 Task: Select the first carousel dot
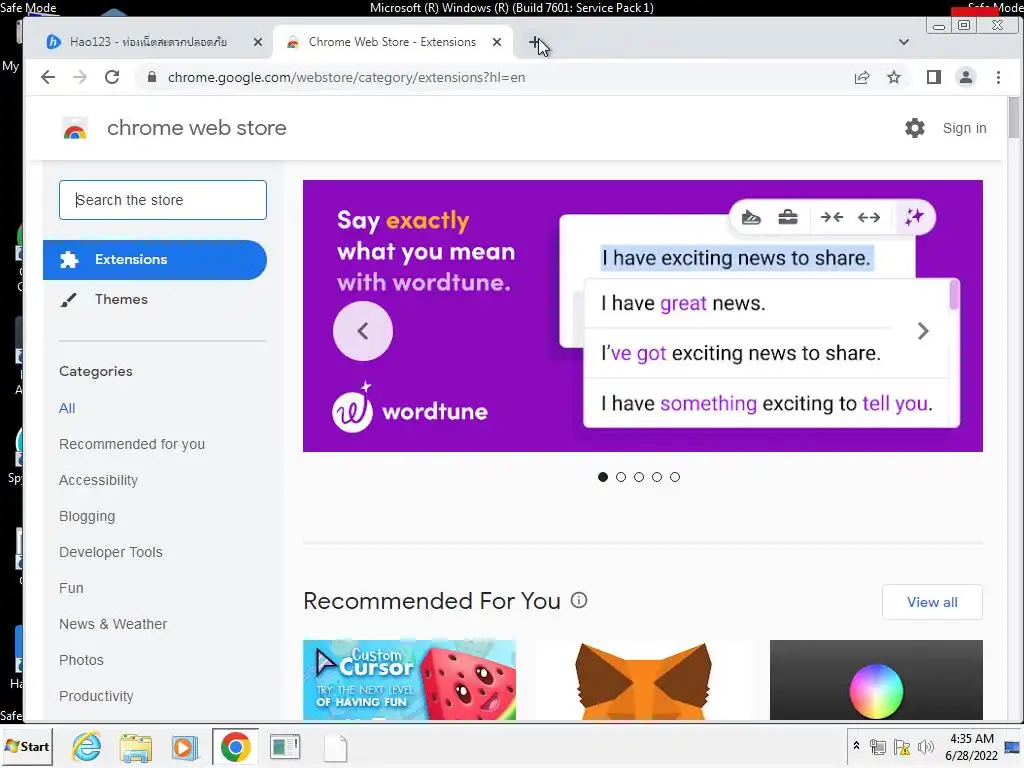pyautogui.click(x=603, y=477)
